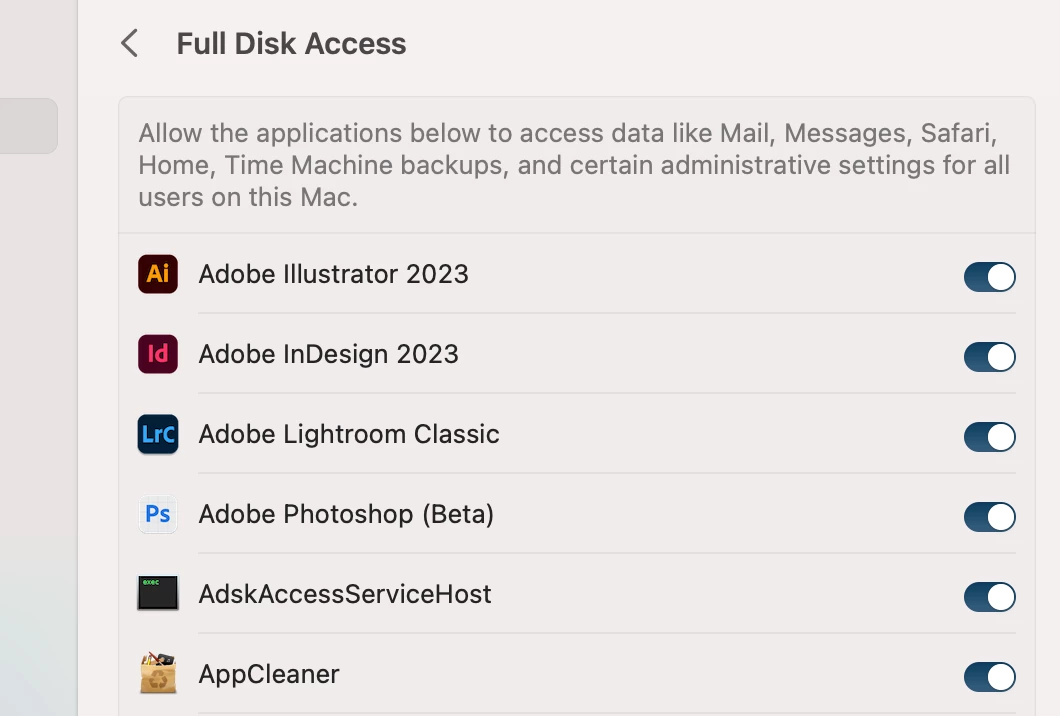Disable the AdskAccessServiceHost switch
The image size is (1060, 716).
point(989,597)
